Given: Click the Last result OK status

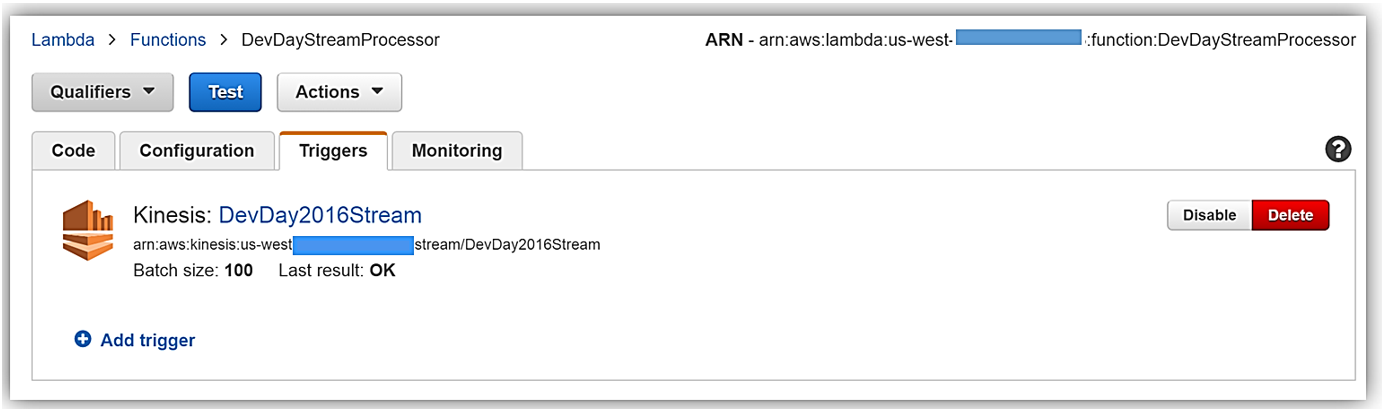Looking at the screenshot, I should tap(382, 270).
